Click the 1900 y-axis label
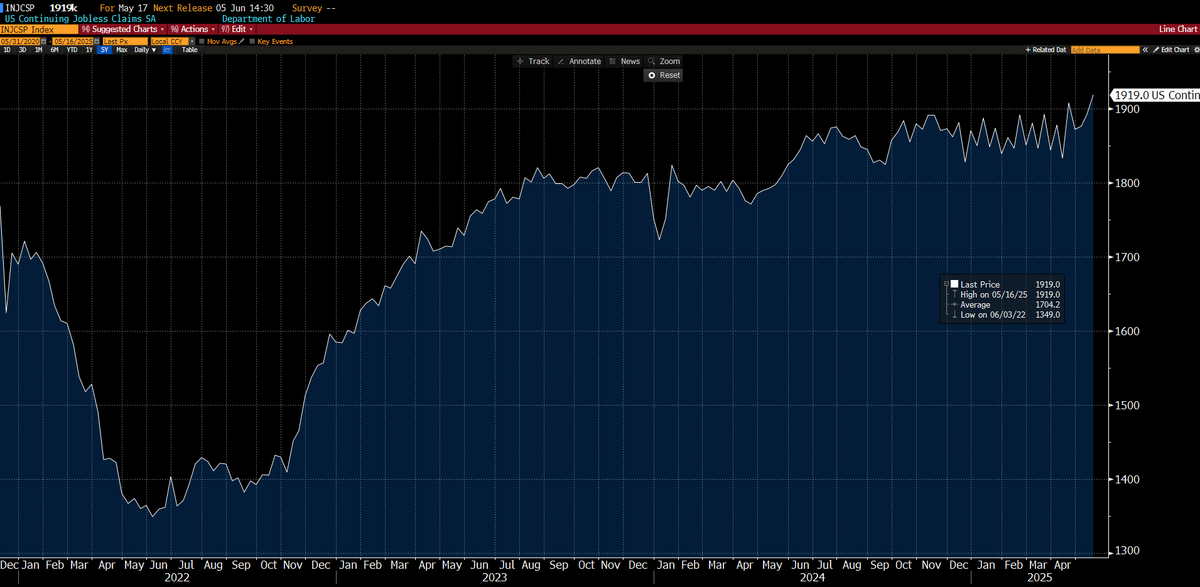 click(x=1127, y=109)
